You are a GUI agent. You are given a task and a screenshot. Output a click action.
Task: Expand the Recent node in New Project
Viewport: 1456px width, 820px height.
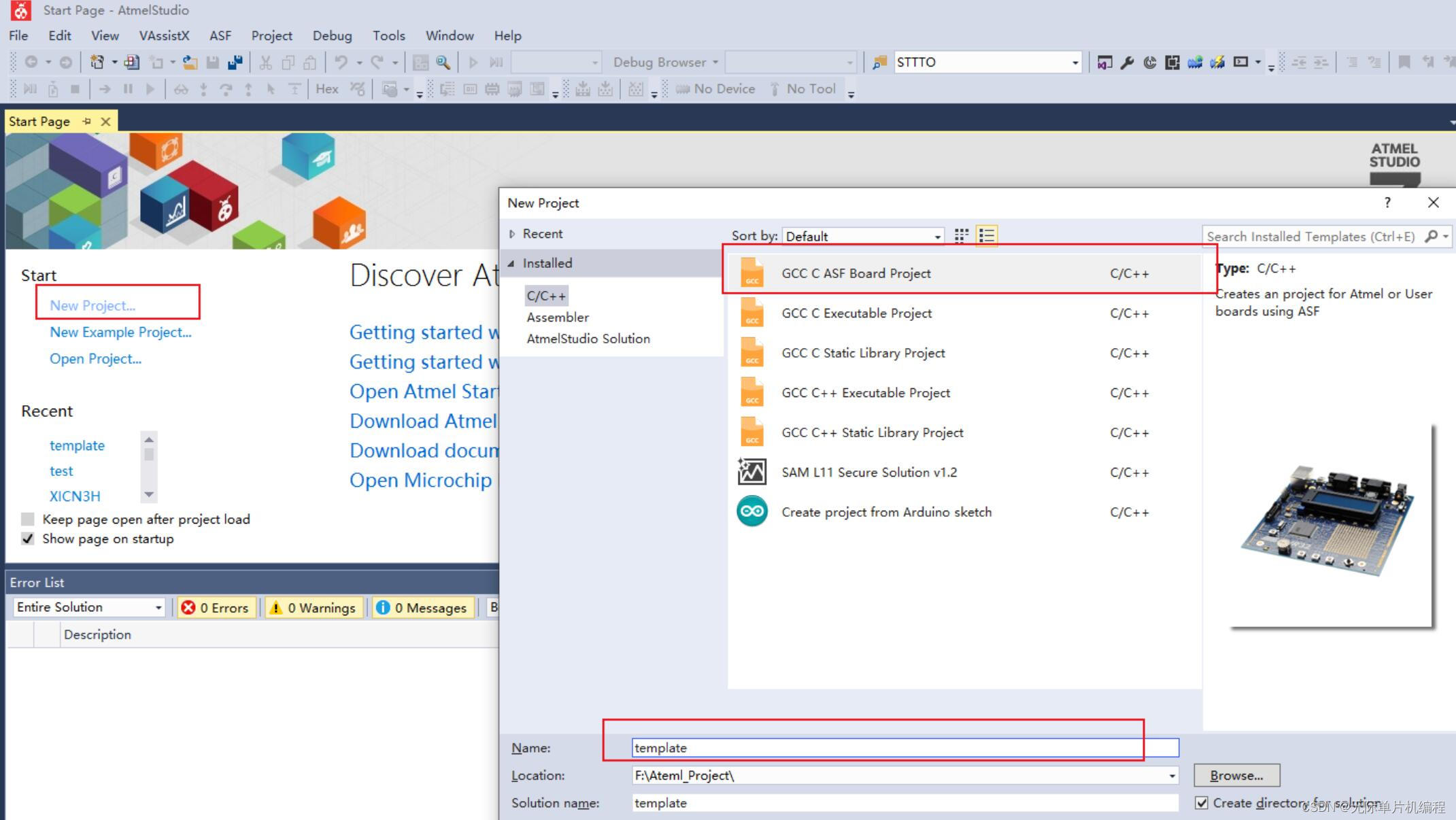(512, 234)
